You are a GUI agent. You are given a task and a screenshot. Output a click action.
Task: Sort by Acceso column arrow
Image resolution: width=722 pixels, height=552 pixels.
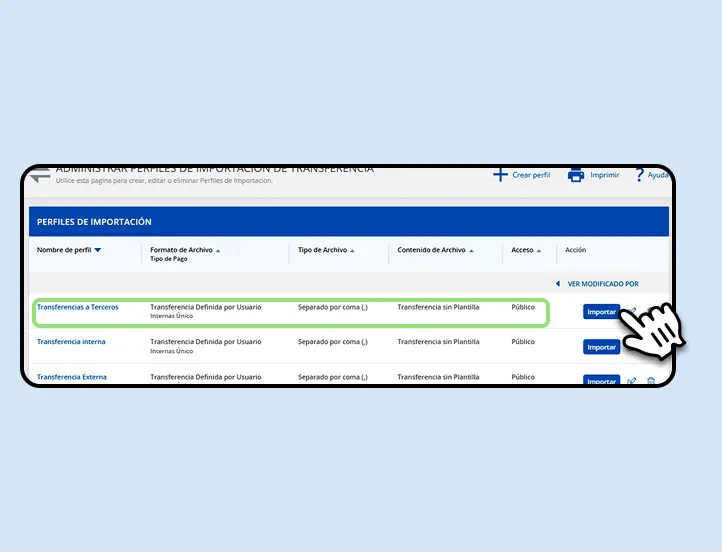click(x=539, y=251)
